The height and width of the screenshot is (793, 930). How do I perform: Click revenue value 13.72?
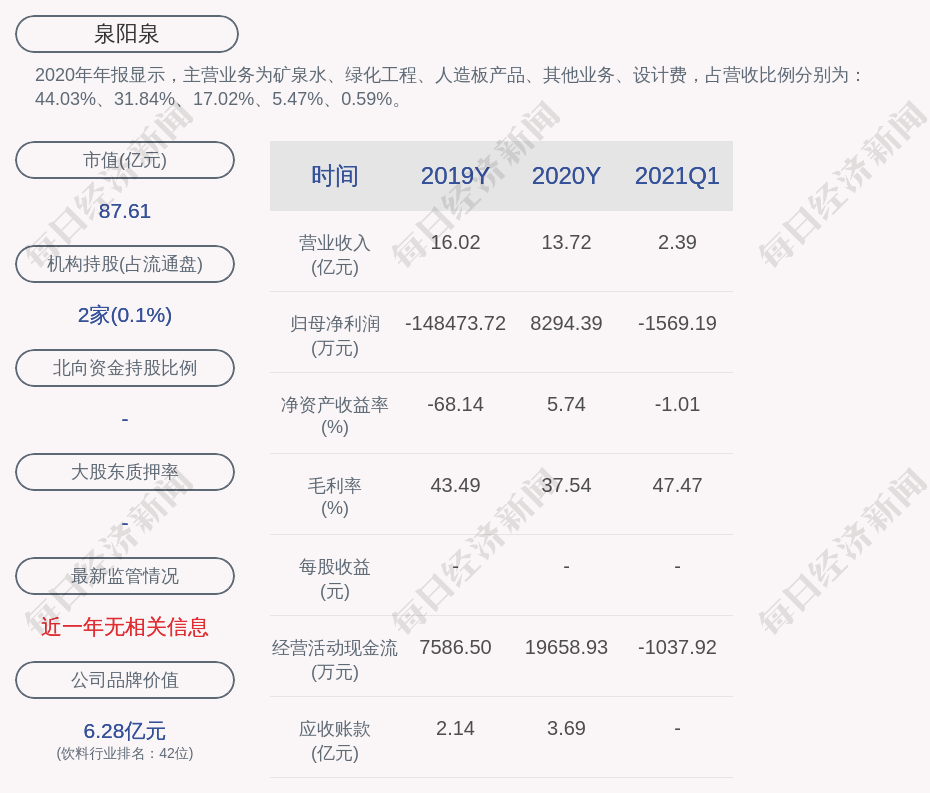pyautogui.click(x=566, y=243)
